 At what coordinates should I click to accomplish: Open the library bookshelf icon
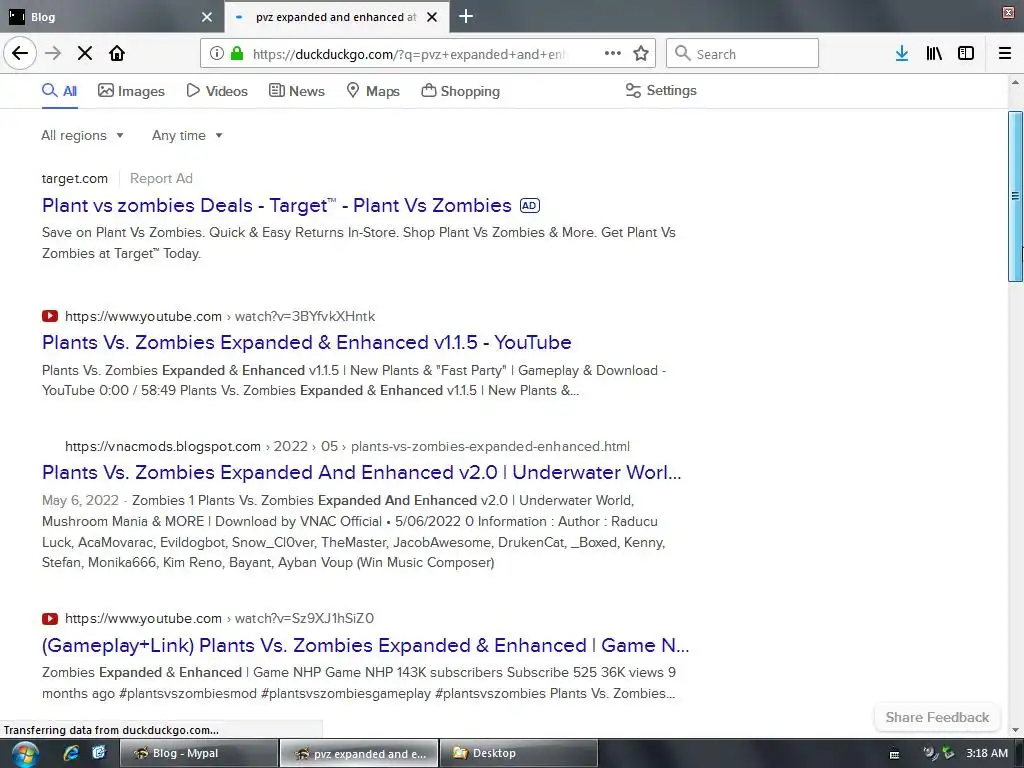point(934,54)
